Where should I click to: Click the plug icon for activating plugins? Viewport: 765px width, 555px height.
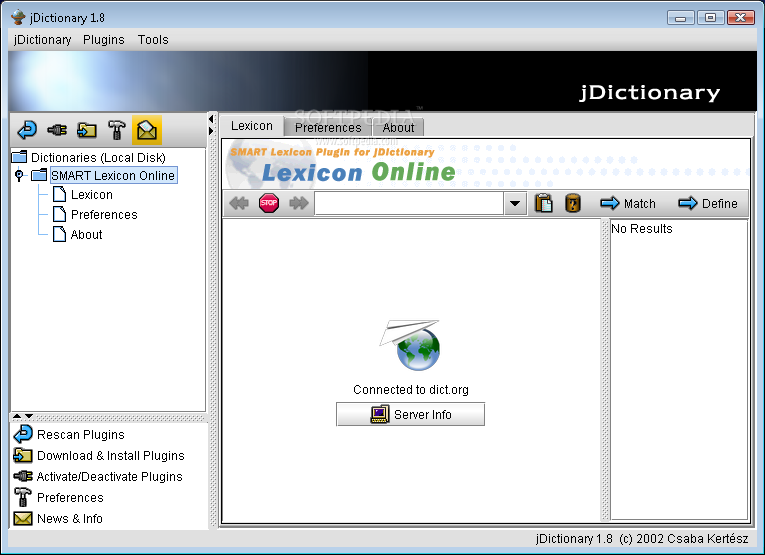57,130
